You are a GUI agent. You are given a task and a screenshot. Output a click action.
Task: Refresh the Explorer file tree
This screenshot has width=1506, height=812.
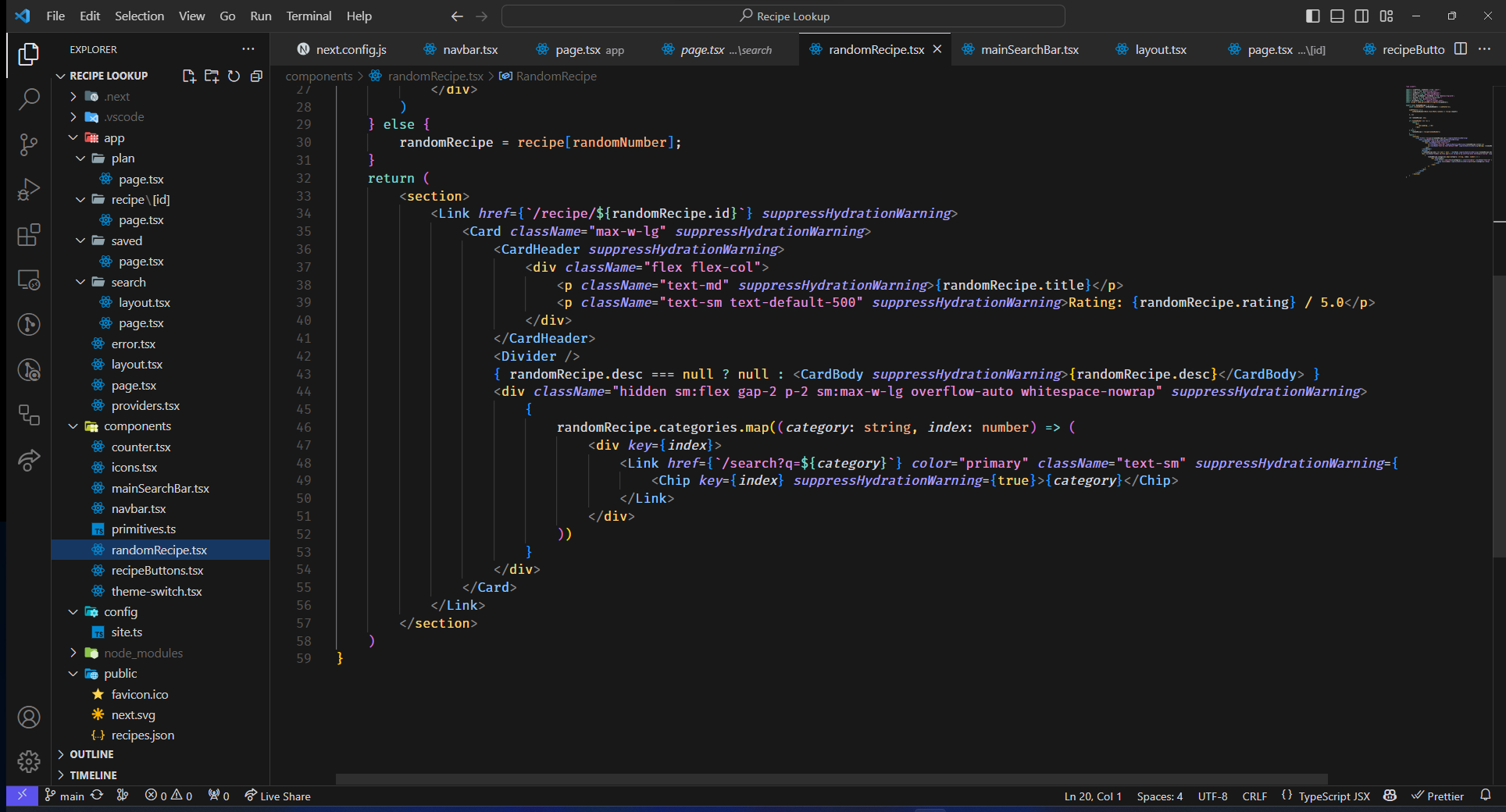coord(234,76)
